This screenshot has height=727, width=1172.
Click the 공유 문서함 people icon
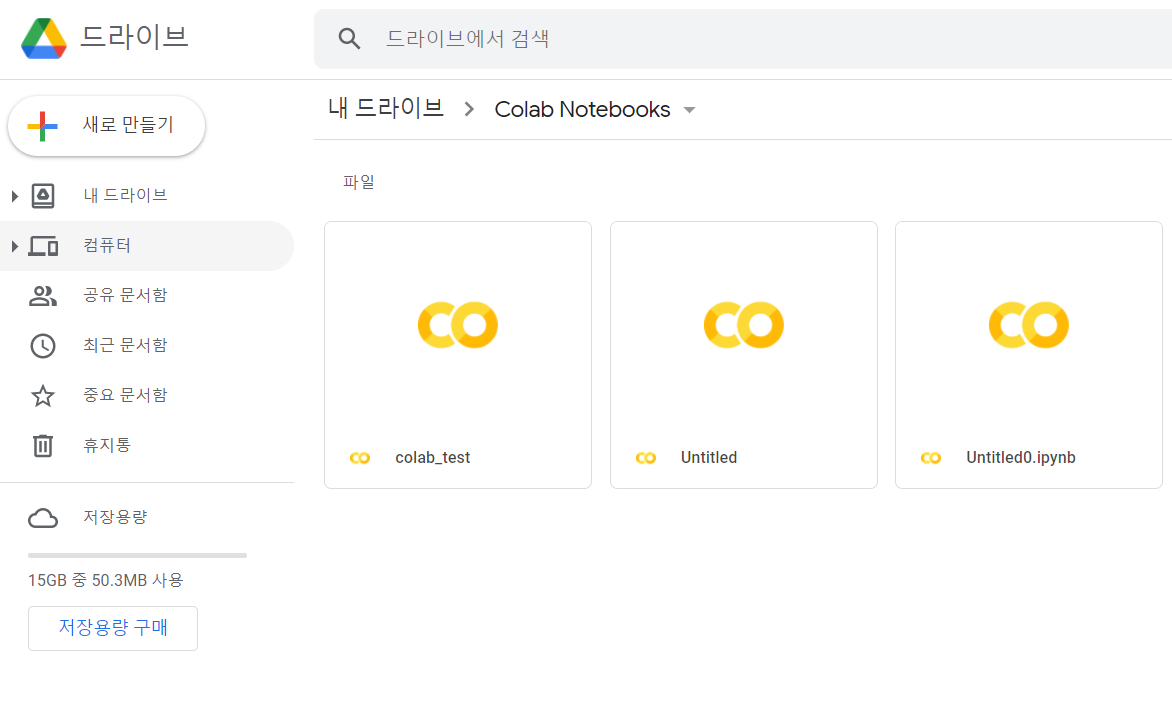[43, 296]
